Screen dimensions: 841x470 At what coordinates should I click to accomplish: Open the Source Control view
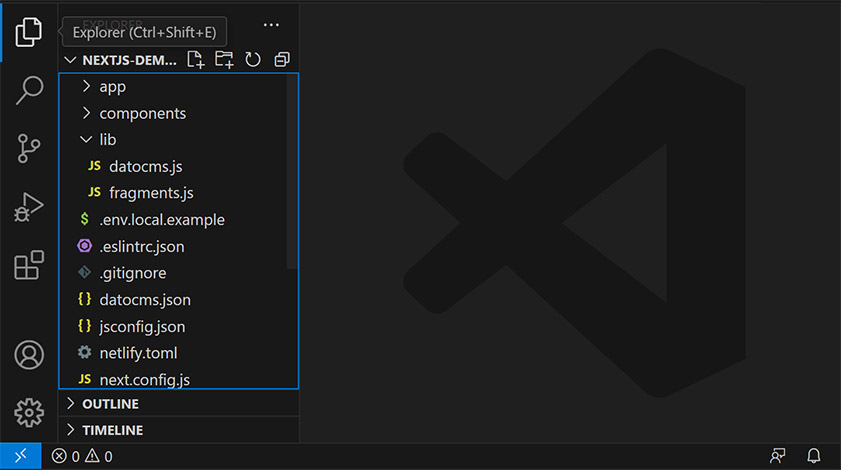pyautogui.click(x=28, y=148)
